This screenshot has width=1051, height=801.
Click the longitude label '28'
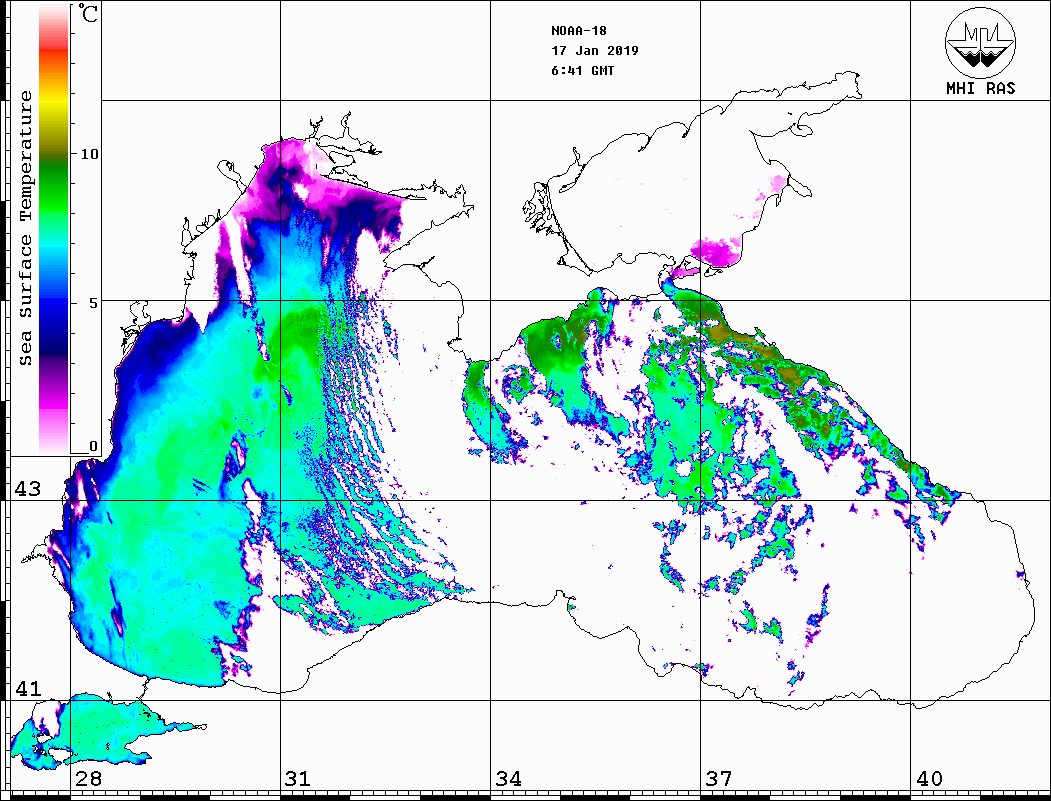88,778
